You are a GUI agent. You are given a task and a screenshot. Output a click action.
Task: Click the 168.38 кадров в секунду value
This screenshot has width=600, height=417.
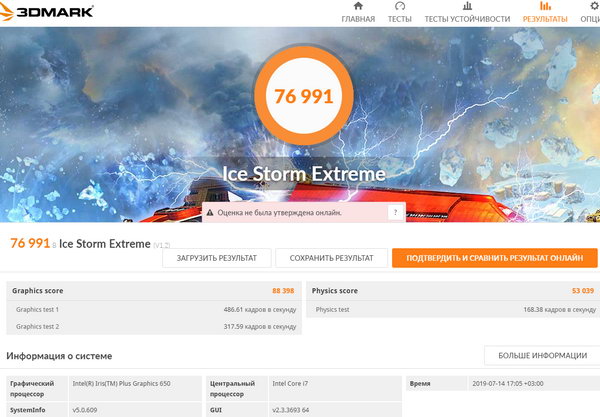click(559, 309)
